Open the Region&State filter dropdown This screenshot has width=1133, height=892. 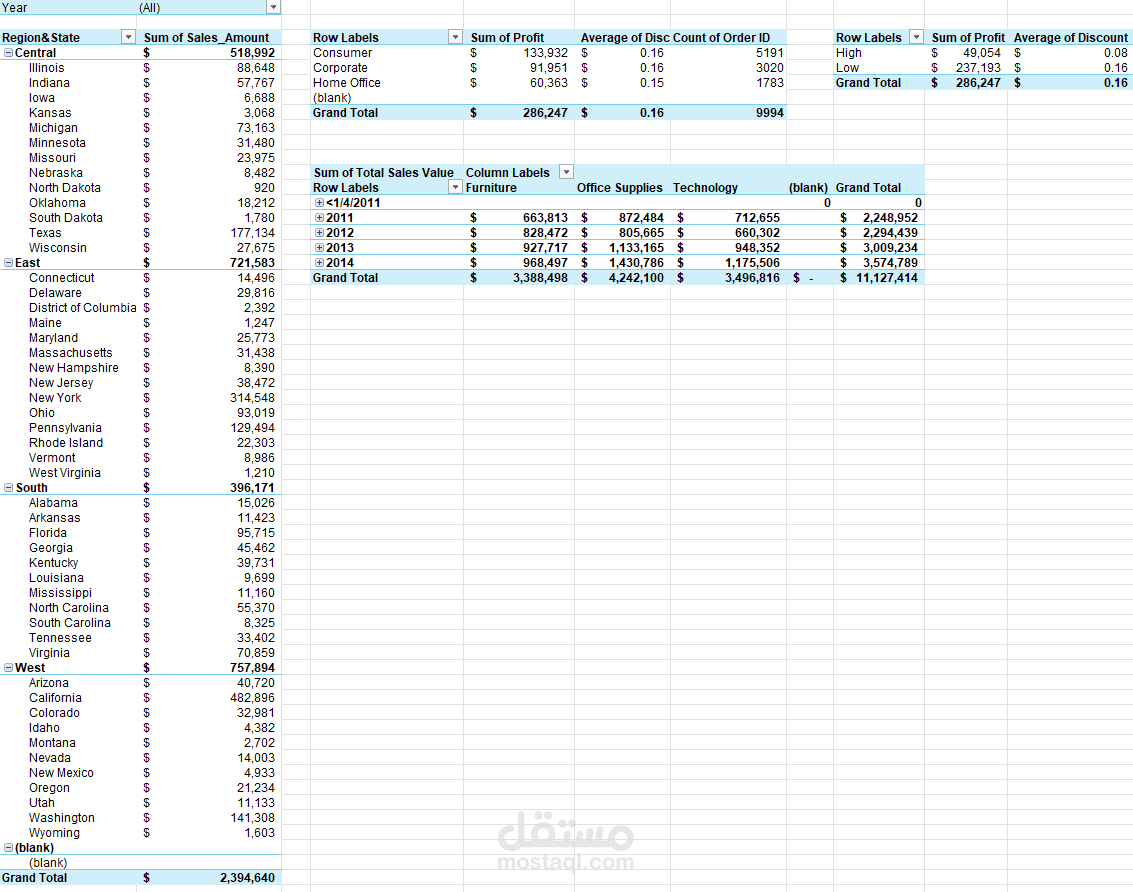(x=128, y=37)
